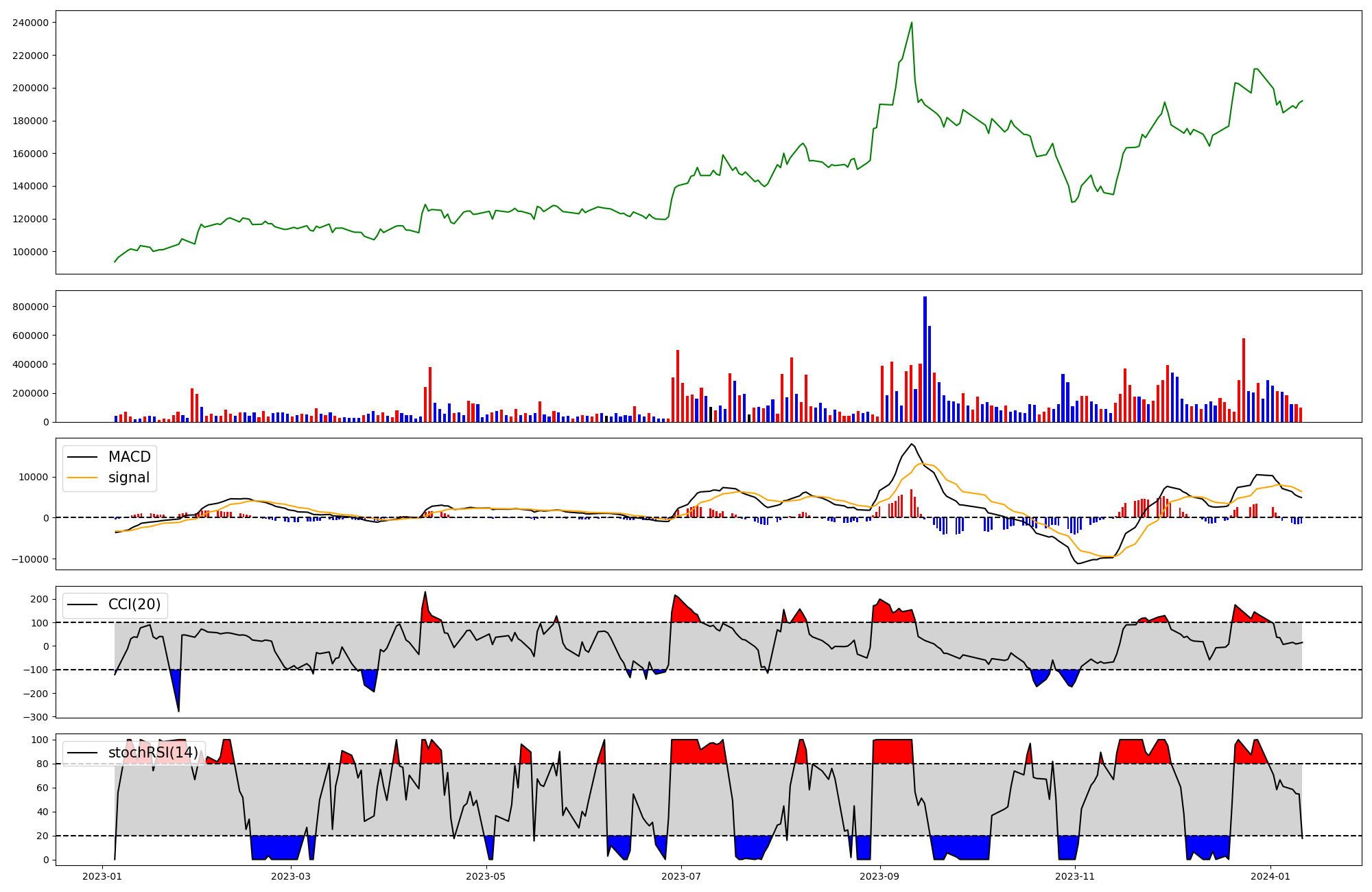1372x892 pixels.
Task: Click the 40 stochRSI axis label
Action: (43, 812)
